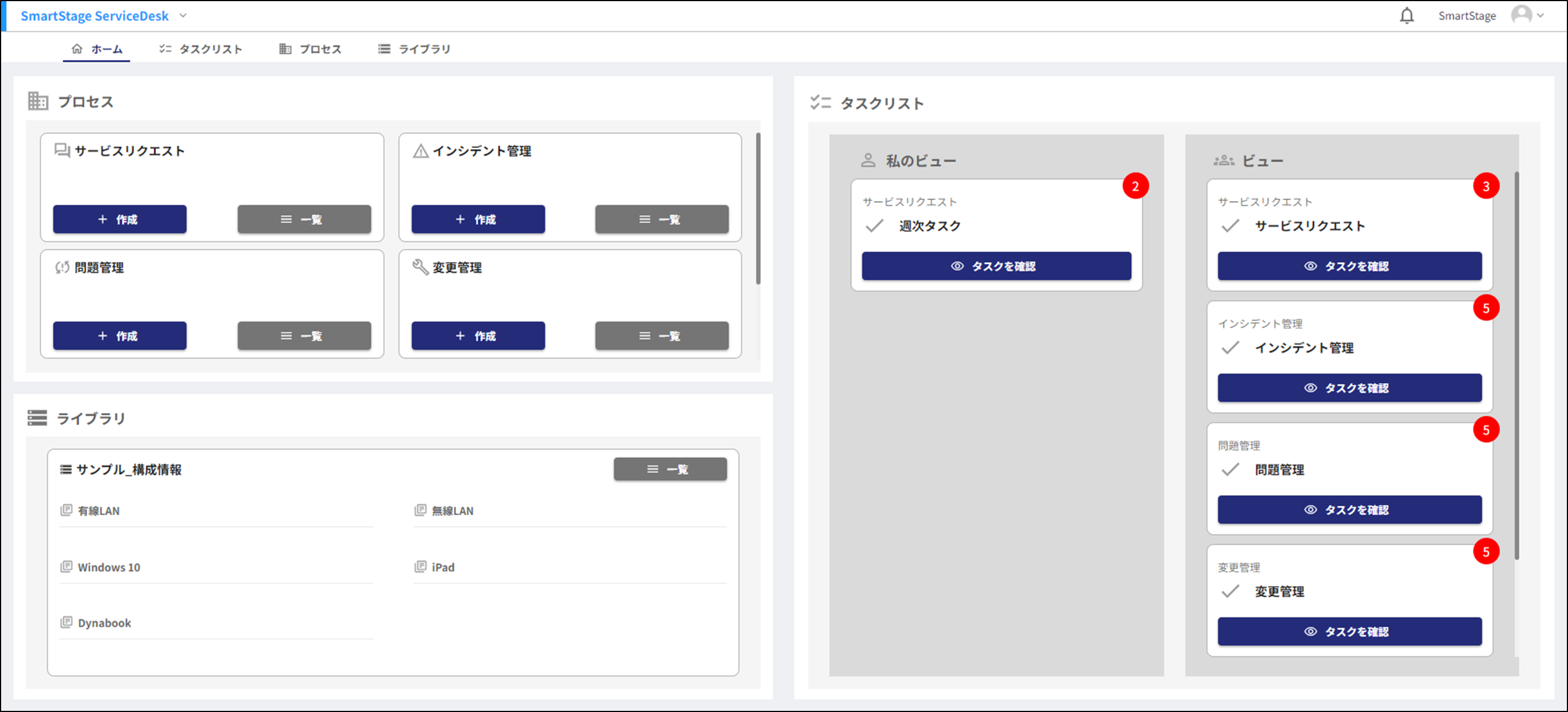Click the warning icon beside インシデント管理

point(421,151)
